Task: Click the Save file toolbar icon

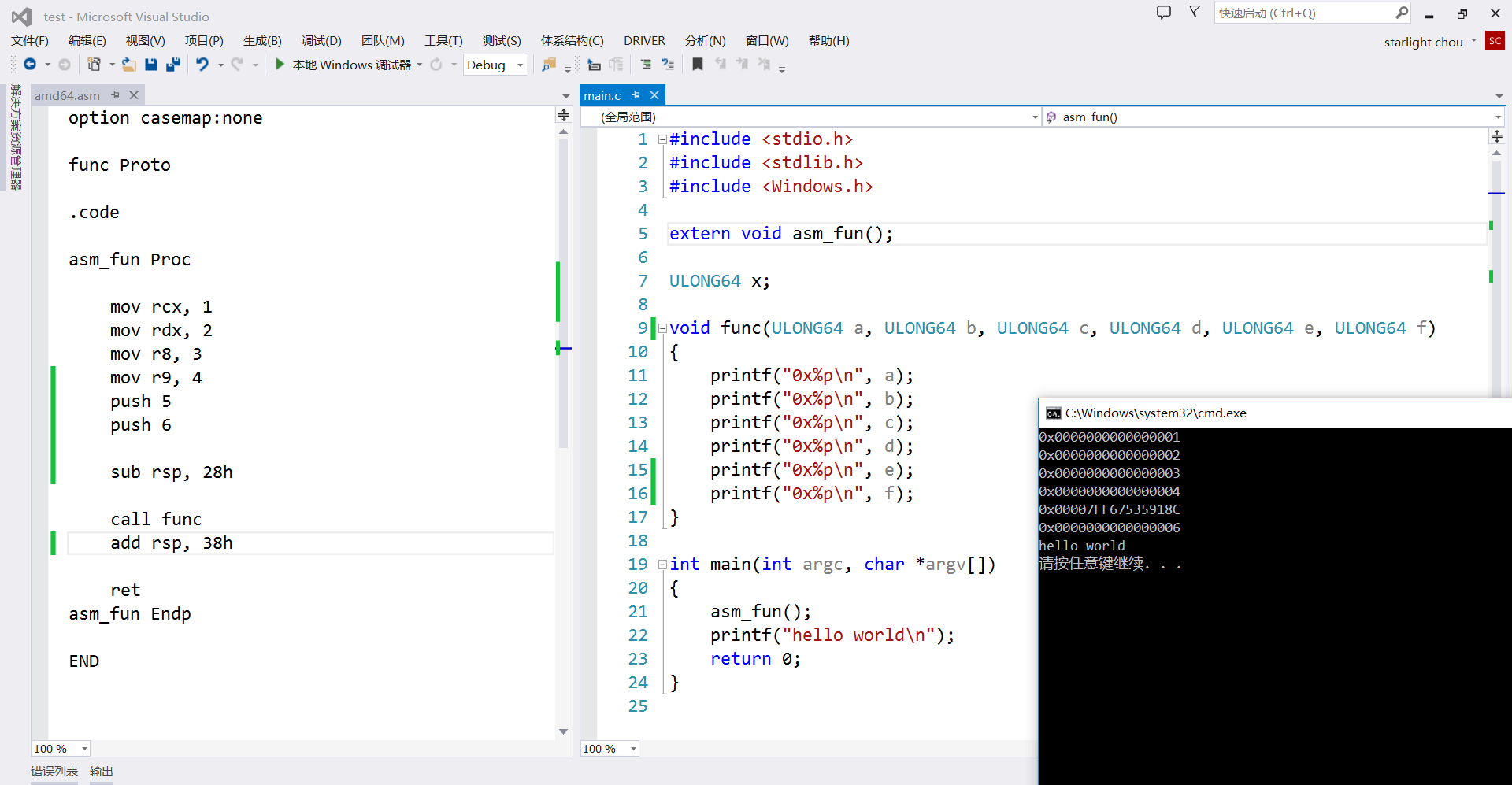Action: point(151,65)
